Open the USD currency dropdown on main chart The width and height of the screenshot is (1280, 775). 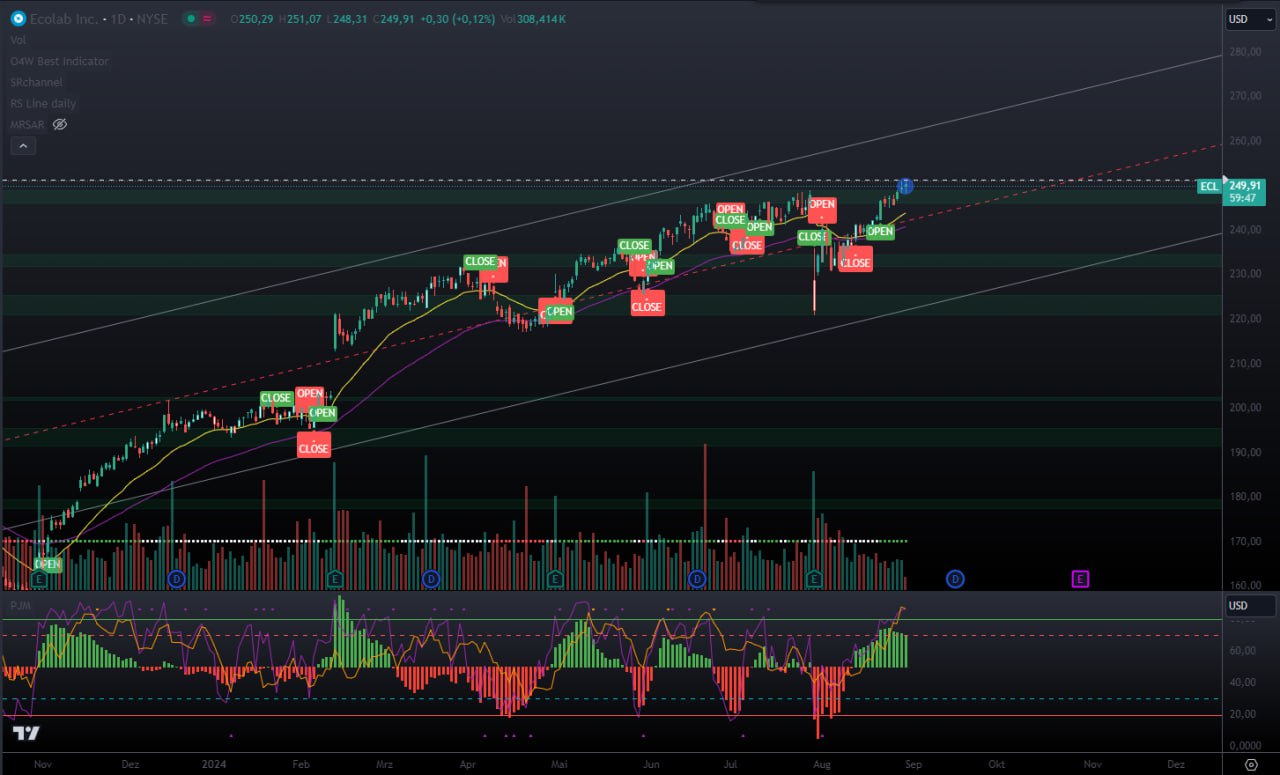click(x=1250, y=19)
